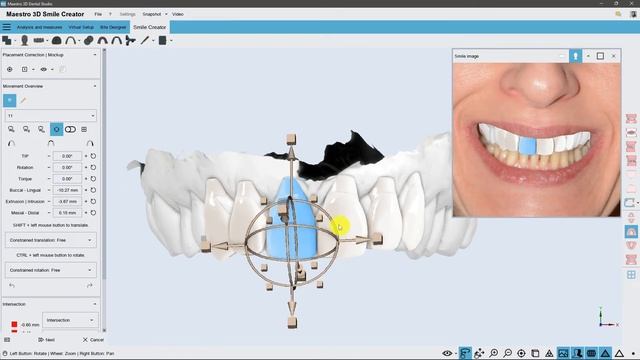
Task: Select the arch curve tool in toolbar
Action: point(71,40)
